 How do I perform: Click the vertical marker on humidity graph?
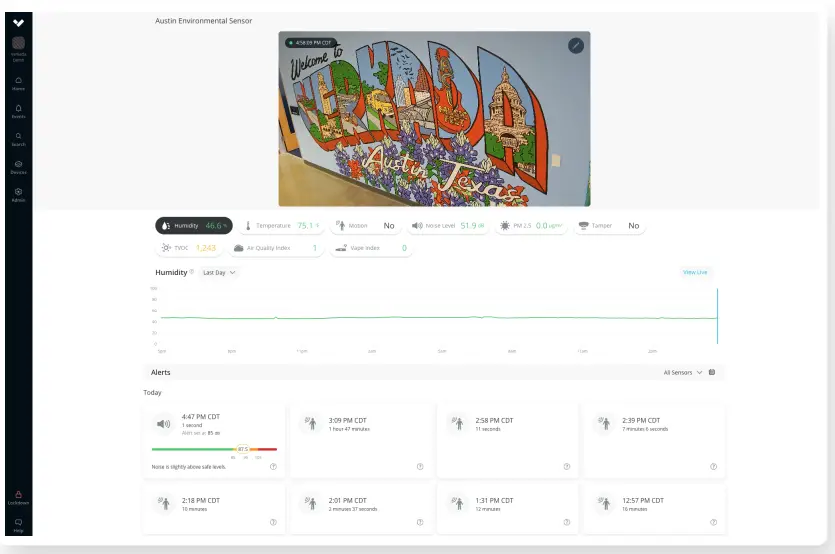pyautogui.click(x=717, y=316)
